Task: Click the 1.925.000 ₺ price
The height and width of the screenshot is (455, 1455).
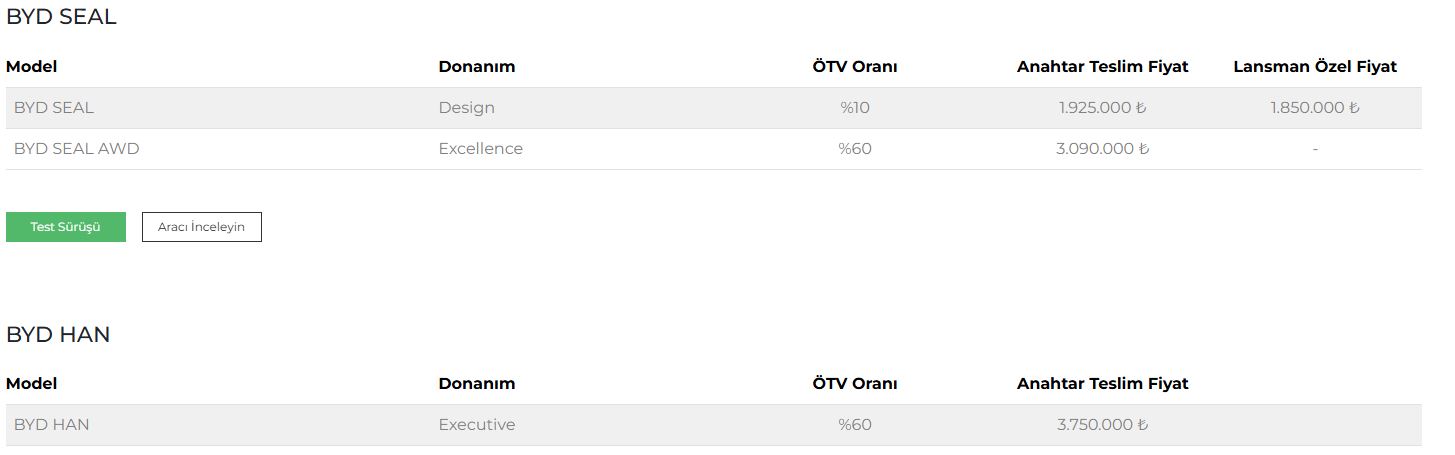Action: (x=1102, y=108)
